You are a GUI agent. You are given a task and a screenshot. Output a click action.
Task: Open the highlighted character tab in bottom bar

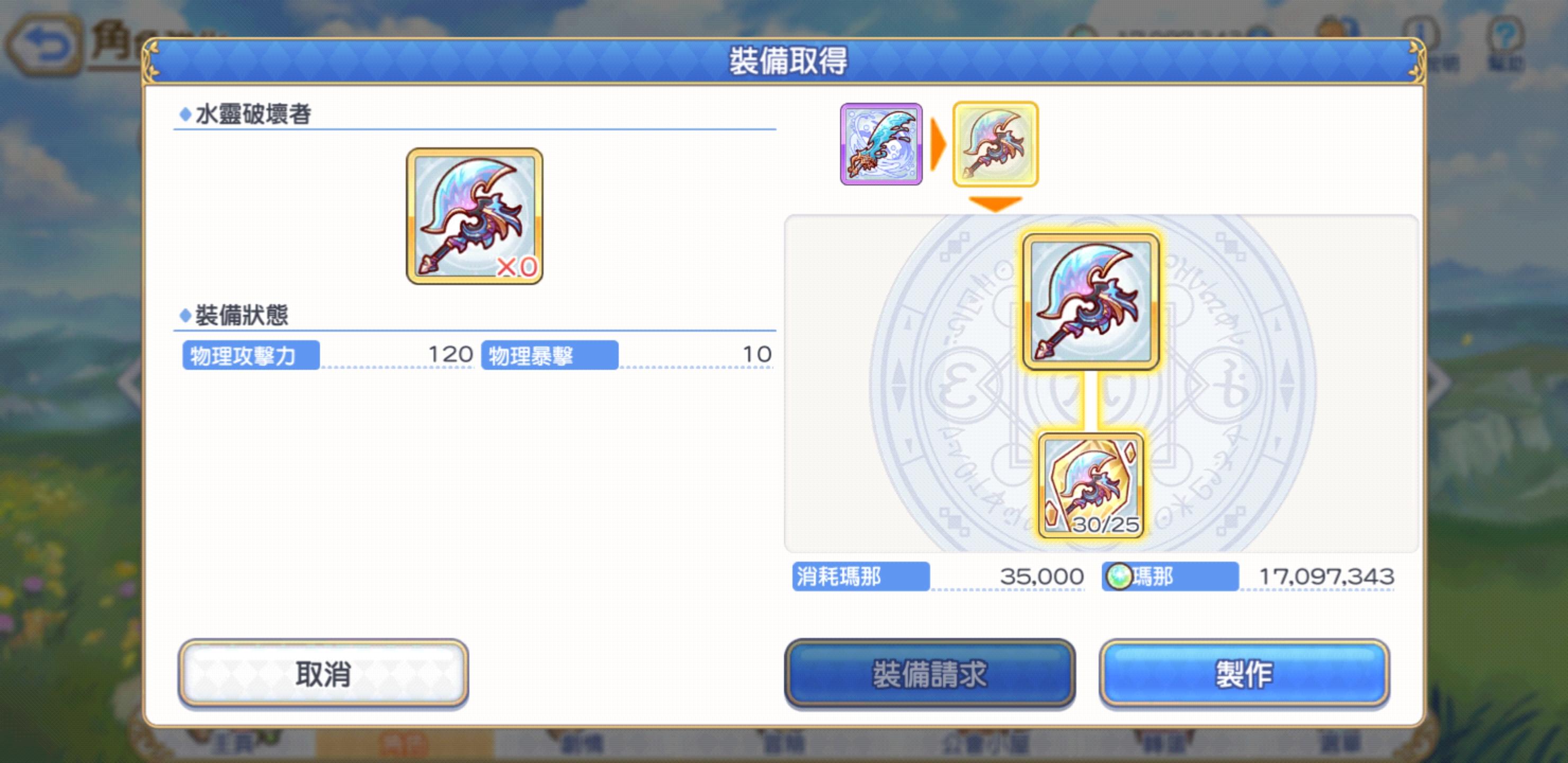pyautogui.click(x=404, y=744)
